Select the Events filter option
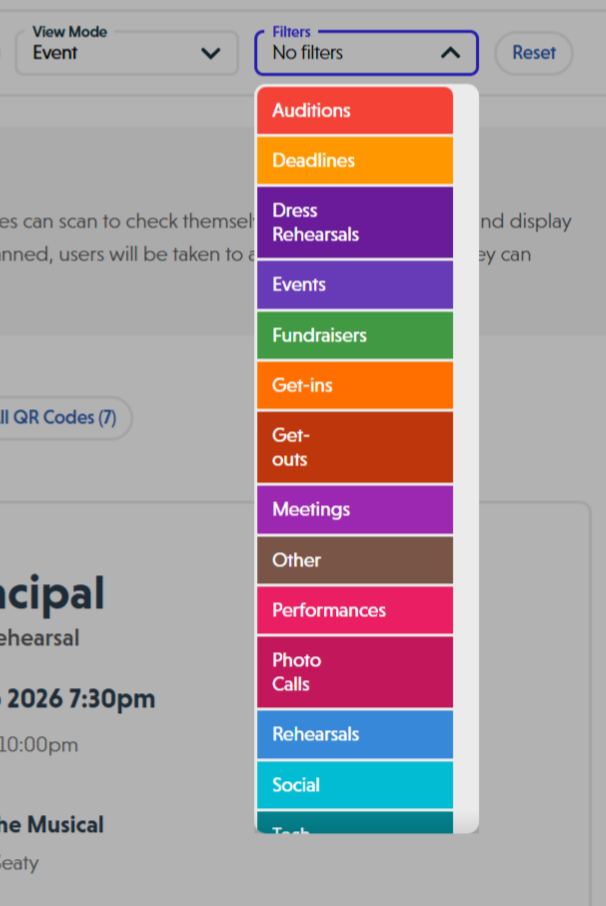The width and height of the screenshot is (606, 906). (x=354, y=285)
